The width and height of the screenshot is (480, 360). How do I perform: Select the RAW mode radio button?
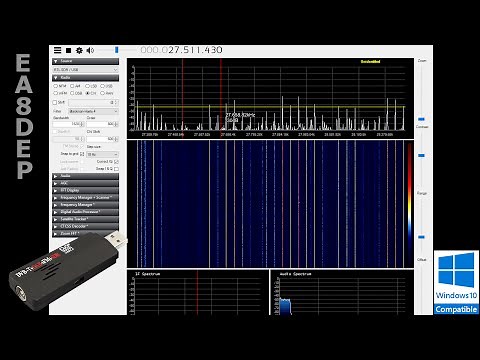click(x=103, y=93)
